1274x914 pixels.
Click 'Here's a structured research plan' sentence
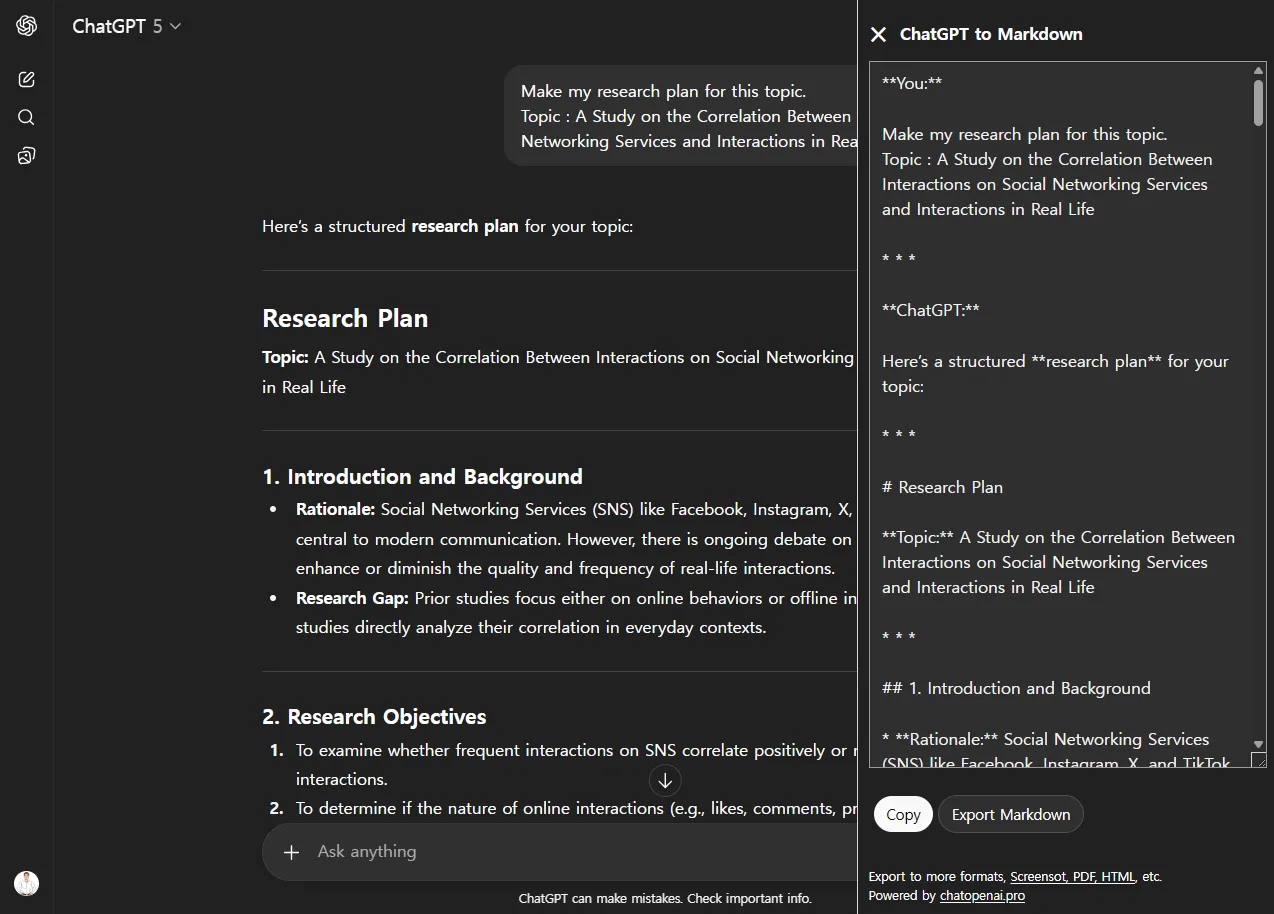pyautogui.click(x=447, y=226)
